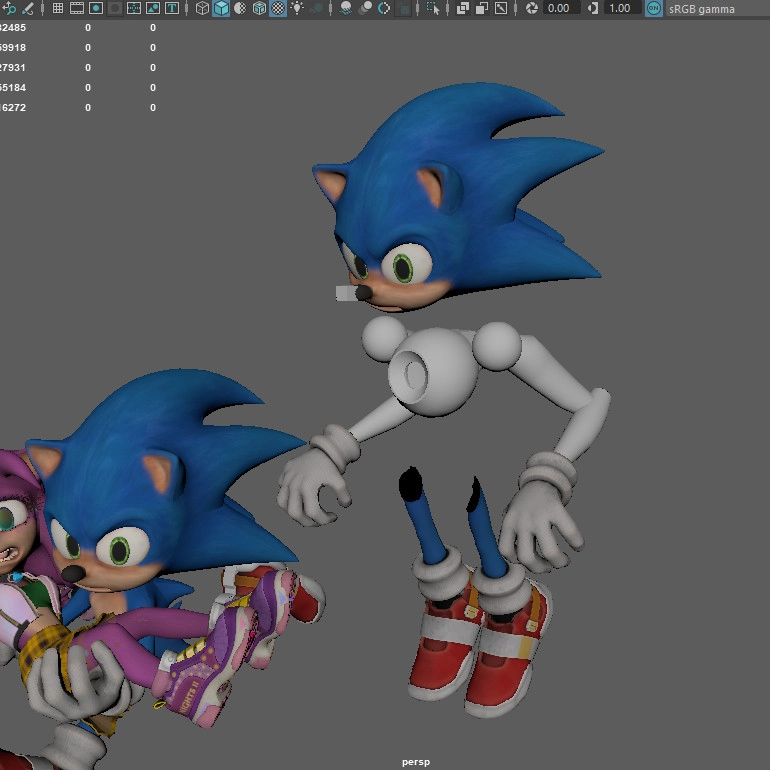Toggle use default material icon
This screenshot has width=770, height=770.
[240, 8]
